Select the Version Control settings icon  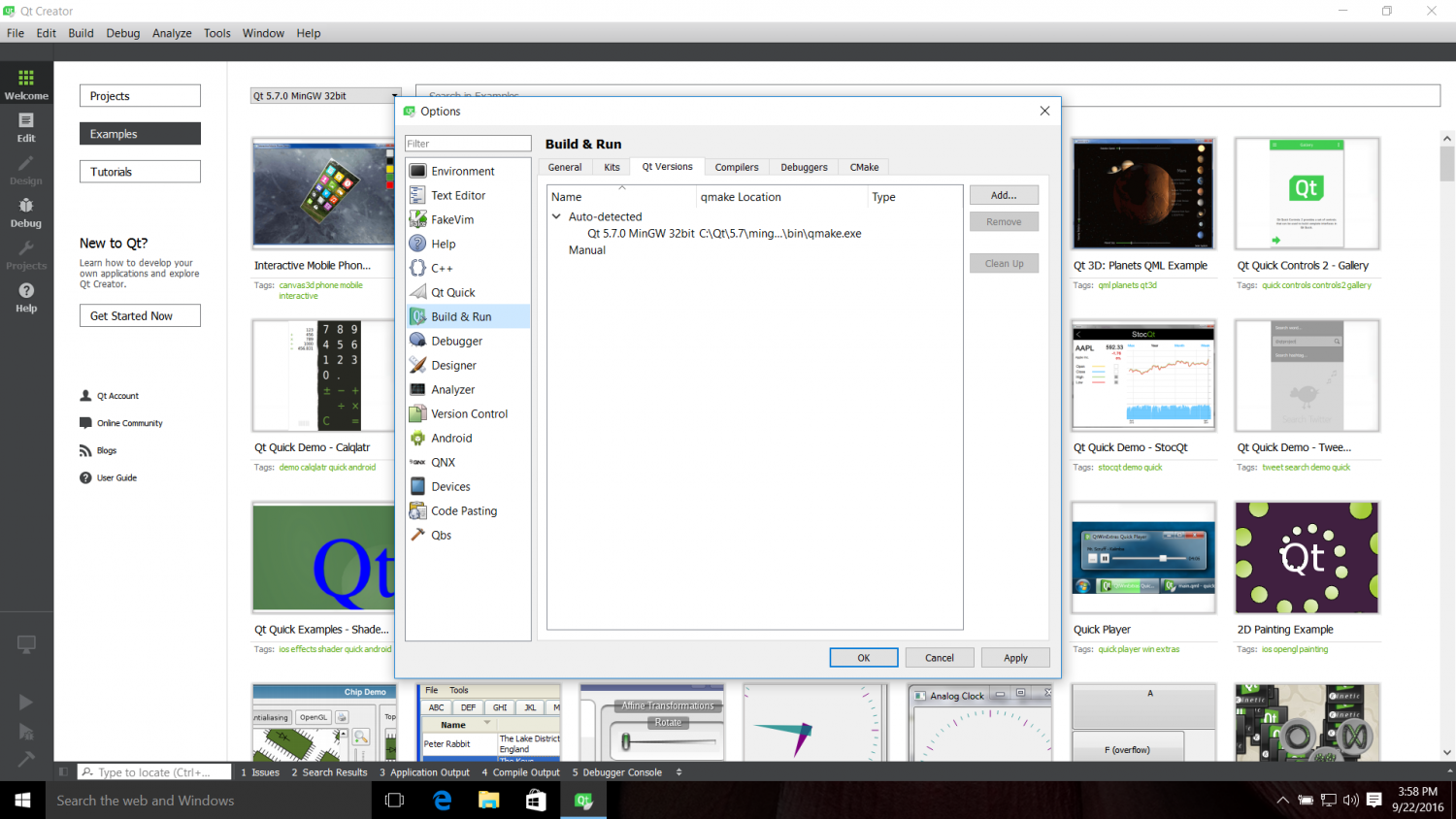coord(420,413)
